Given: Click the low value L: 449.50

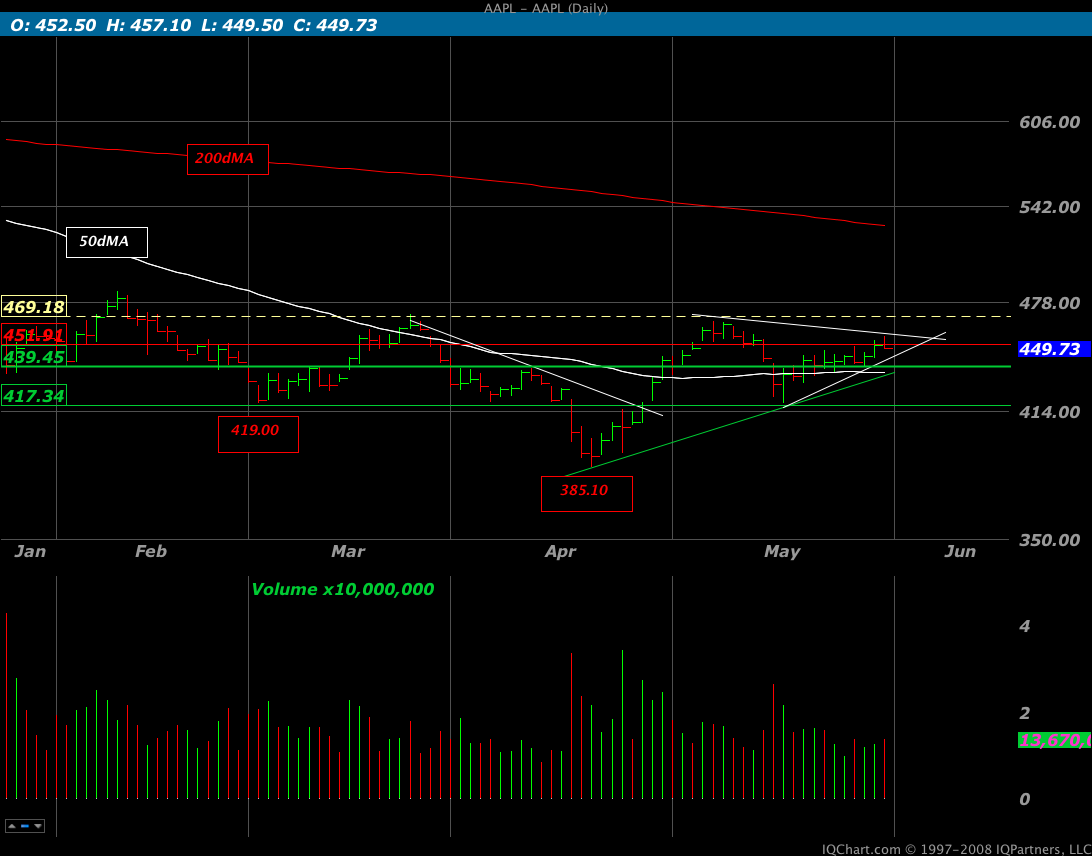Looking at the screenshot, I should point(242,26).
